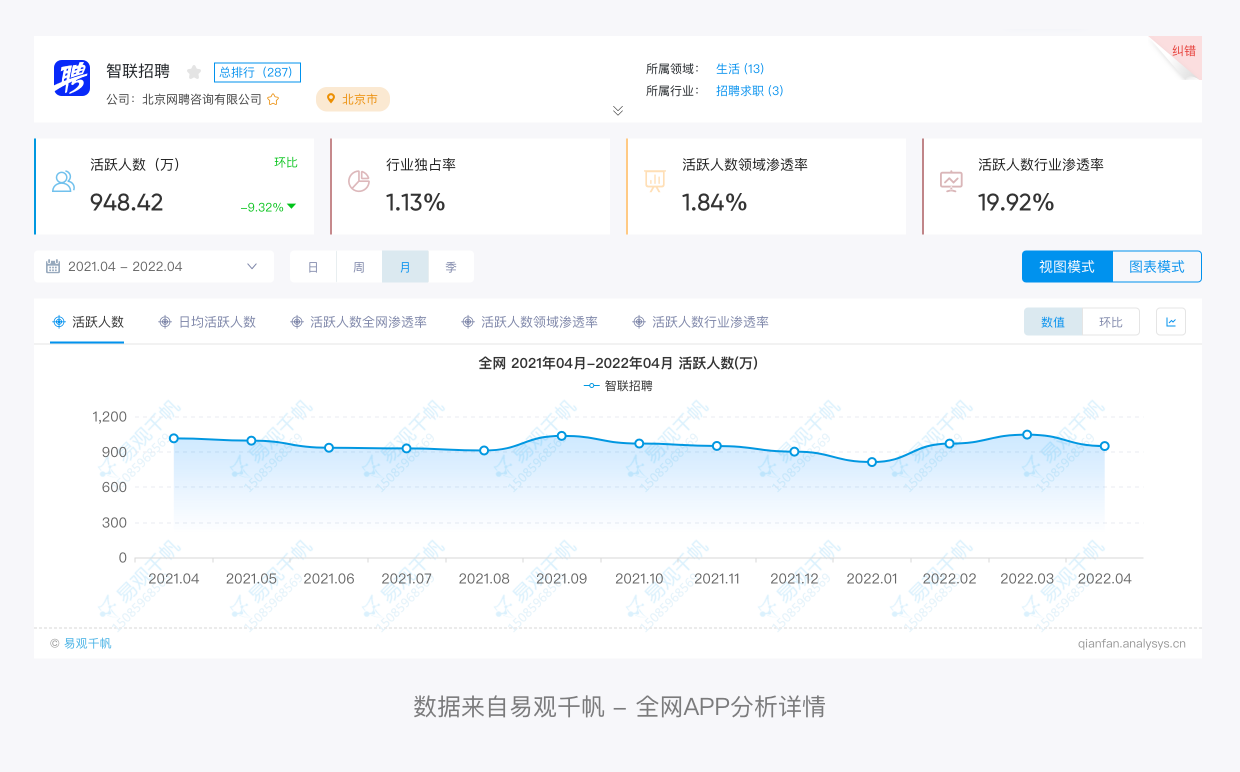Select the 活跃人数 tab

[x=87, y=322]
